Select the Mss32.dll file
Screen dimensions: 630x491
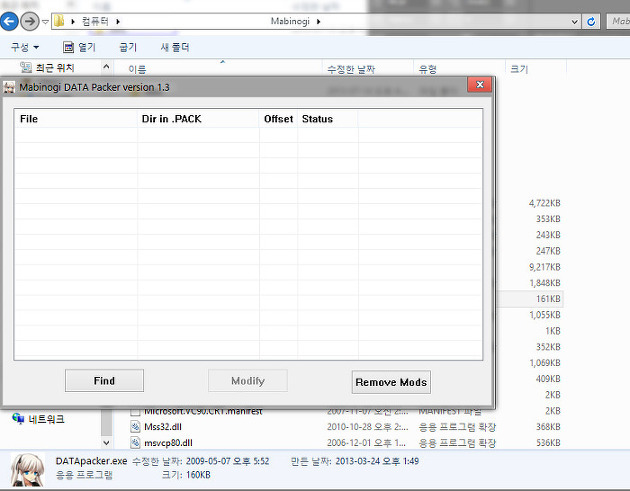tap(163, 427)
